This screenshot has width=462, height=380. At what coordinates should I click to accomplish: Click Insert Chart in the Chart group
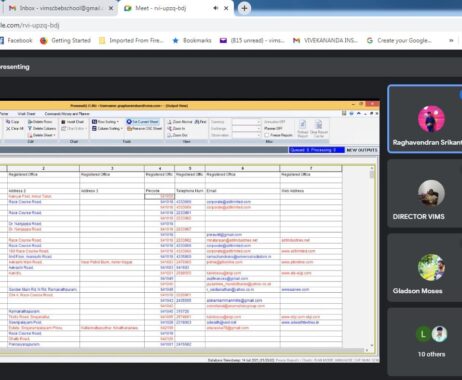point(72,122)
